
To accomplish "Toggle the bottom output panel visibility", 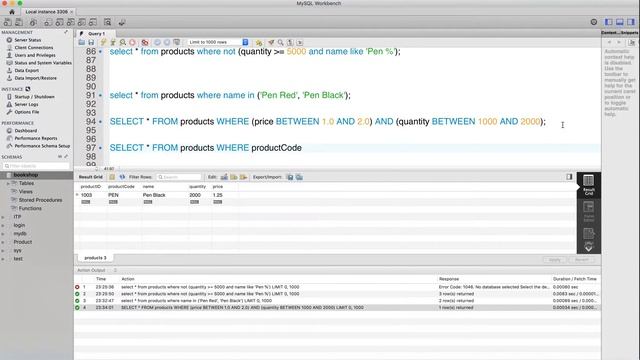I will (620, 22).
